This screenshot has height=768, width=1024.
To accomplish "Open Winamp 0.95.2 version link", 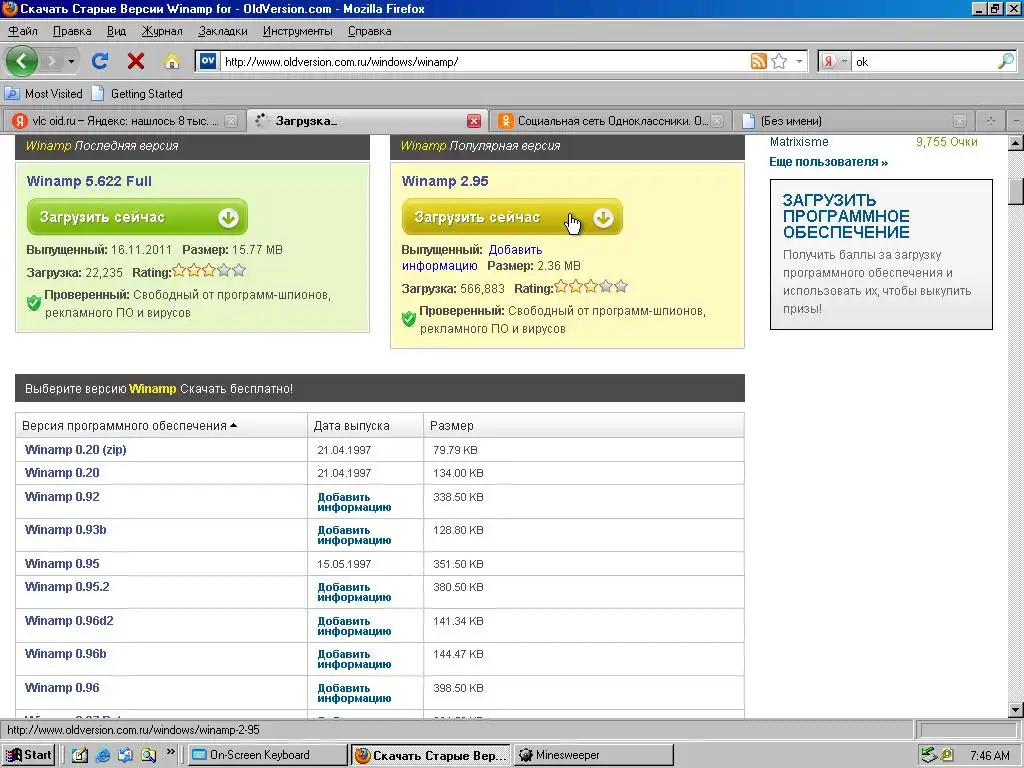I will coord(67,586).
